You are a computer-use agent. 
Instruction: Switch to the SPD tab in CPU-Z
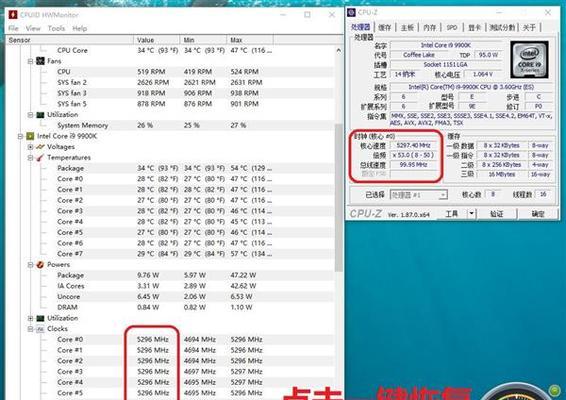pyautogui.click(x=452, y=27)
